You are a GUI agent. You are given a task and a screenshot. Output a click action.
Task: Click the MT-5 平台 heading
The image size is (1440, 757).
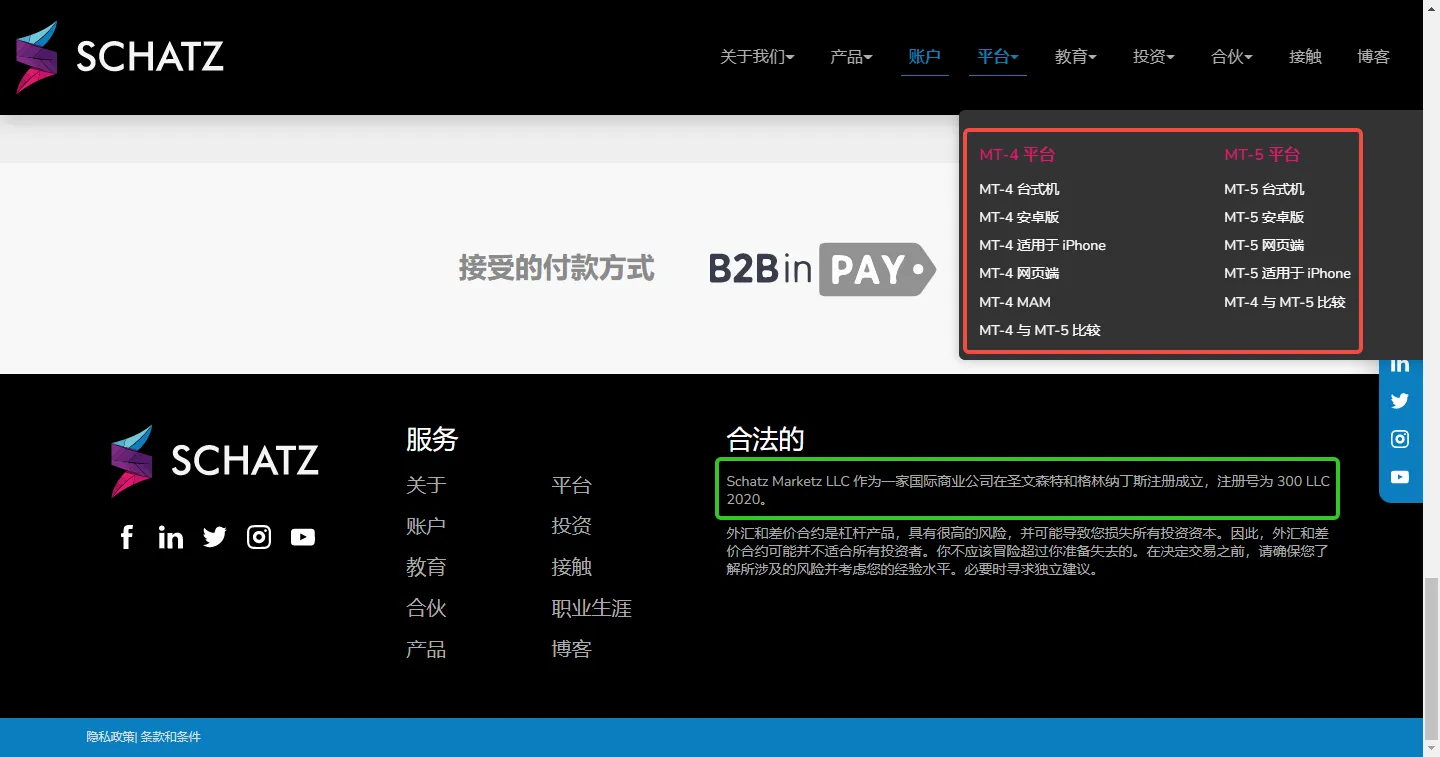1262,154
